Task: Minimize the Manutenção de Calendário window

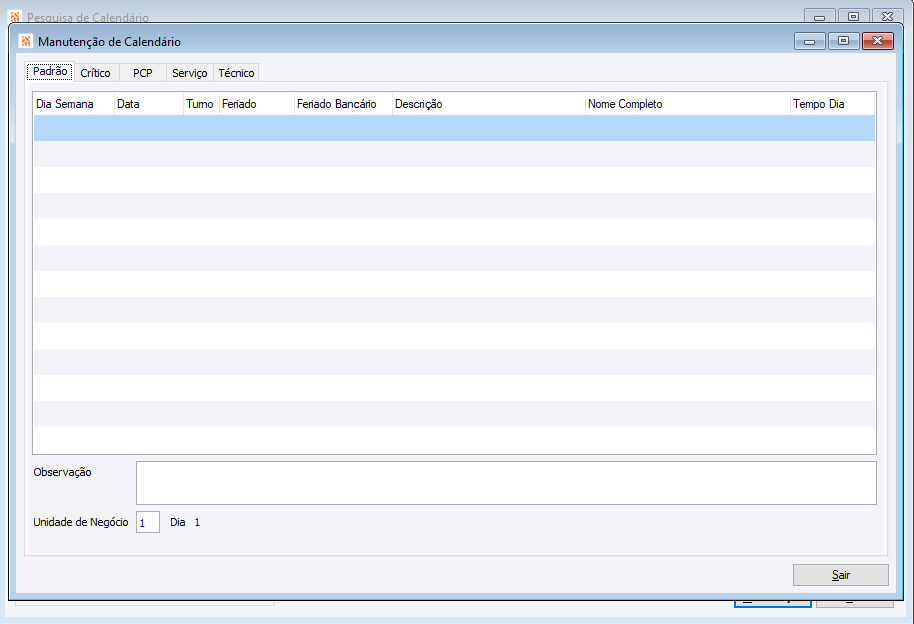Action: click(x=810, y=41)
